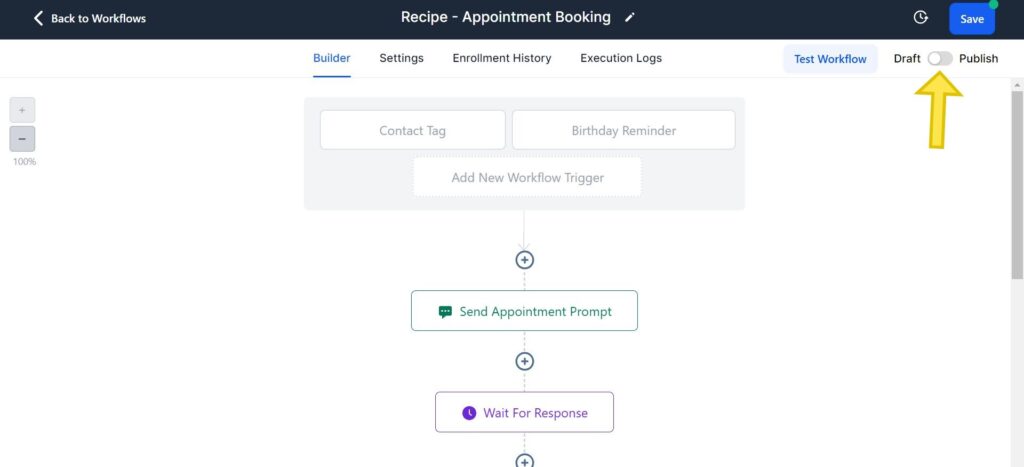Image resolution: width=1024 pixels, height=467 pixels.
Task: Select the Send Appointment Prompt action
Action: pyautogui.click(x=524, y=311)
